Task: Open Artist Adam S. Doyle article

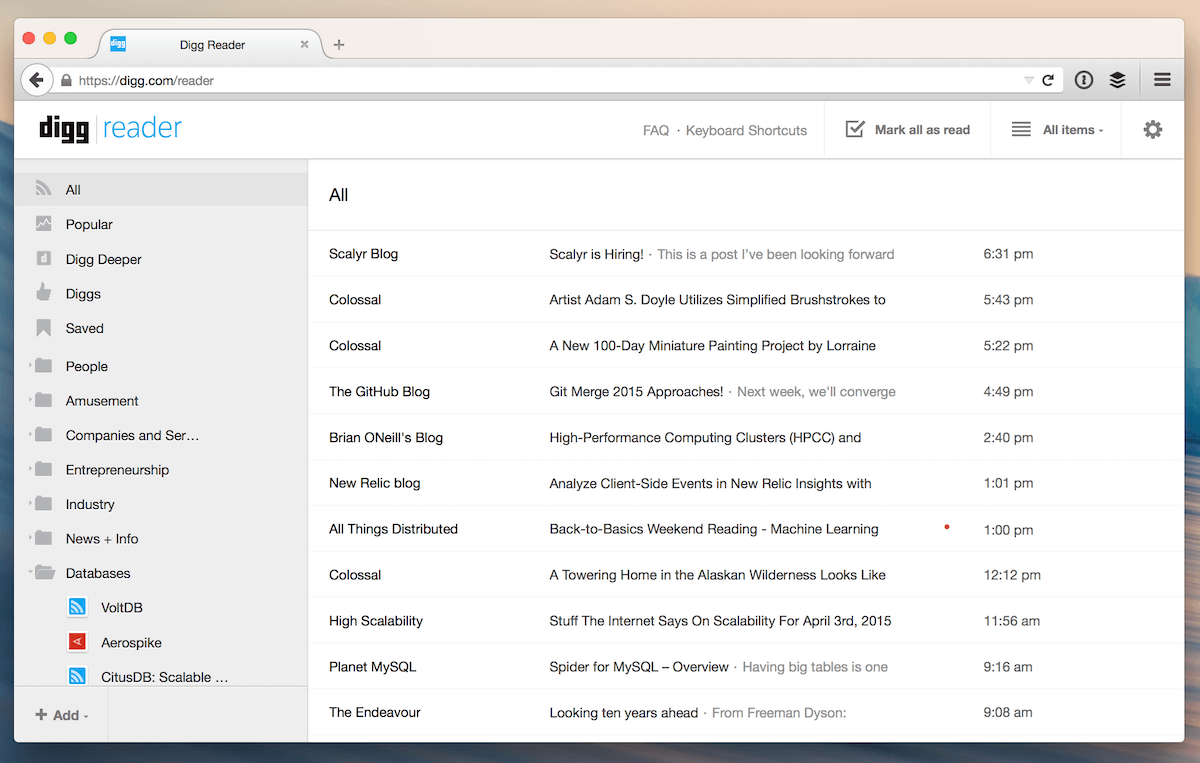Action: click(x=717, y=300)
